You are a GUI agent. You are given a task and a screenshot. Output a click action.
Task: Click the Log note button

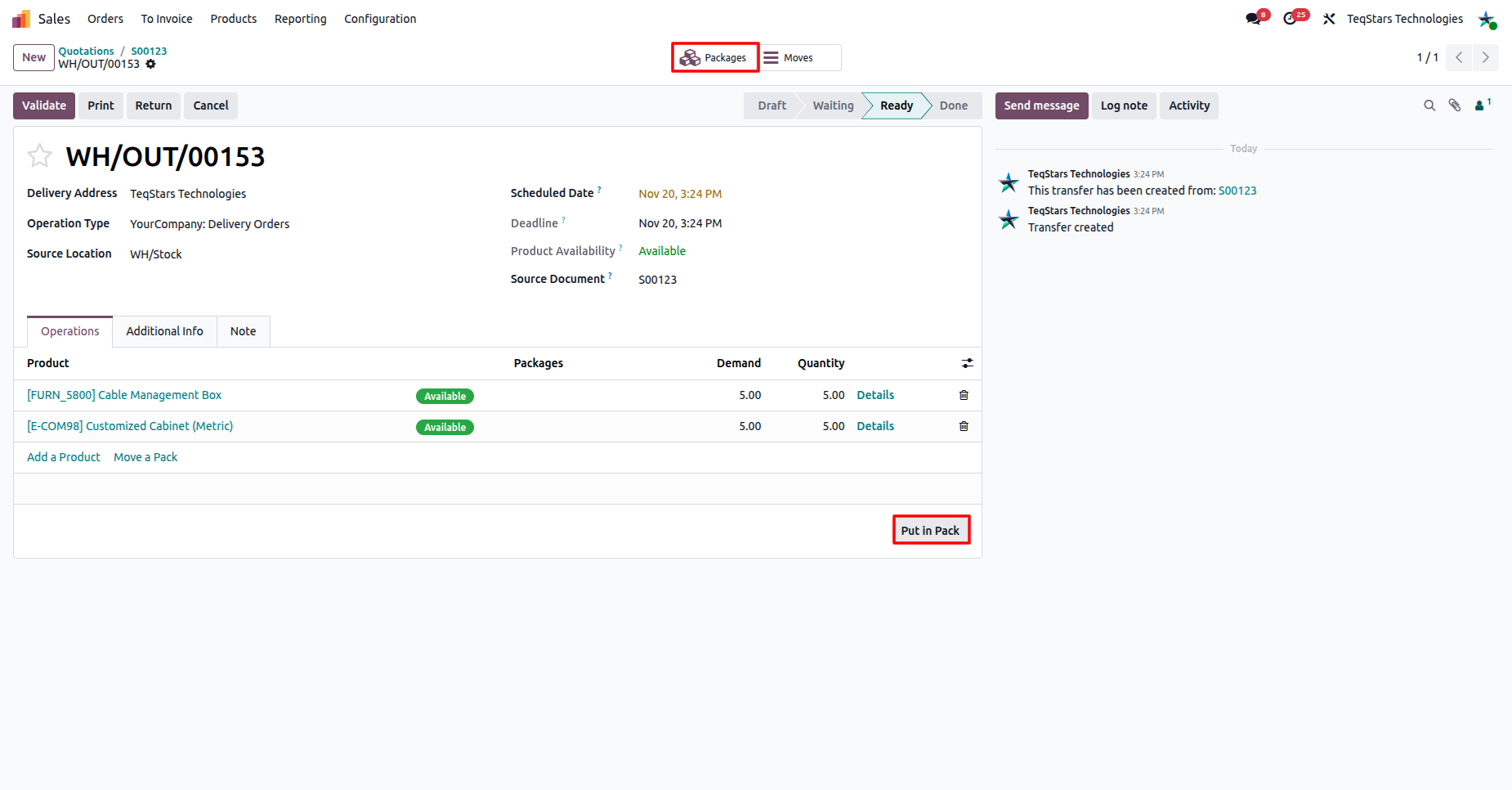1124,105
